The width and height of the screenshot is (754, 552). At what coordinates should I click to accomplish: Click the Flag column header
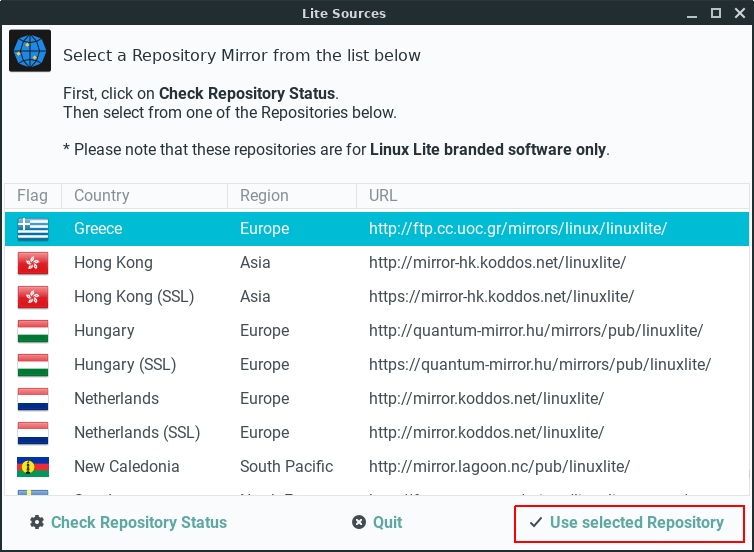(x=32, y=196)
